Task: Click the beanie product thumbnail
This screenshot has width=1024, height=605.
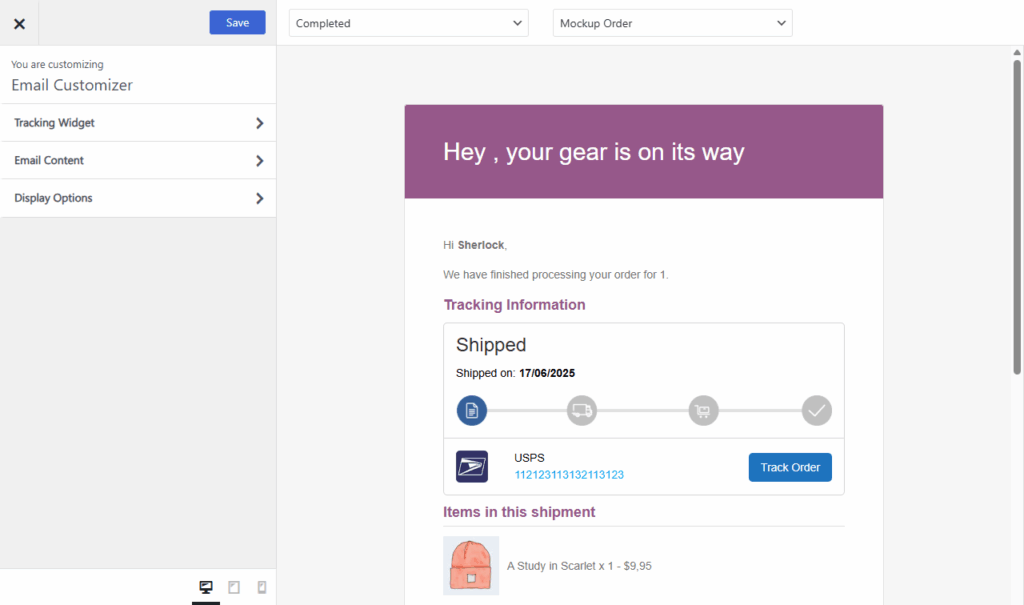Action: coord(471,565)
